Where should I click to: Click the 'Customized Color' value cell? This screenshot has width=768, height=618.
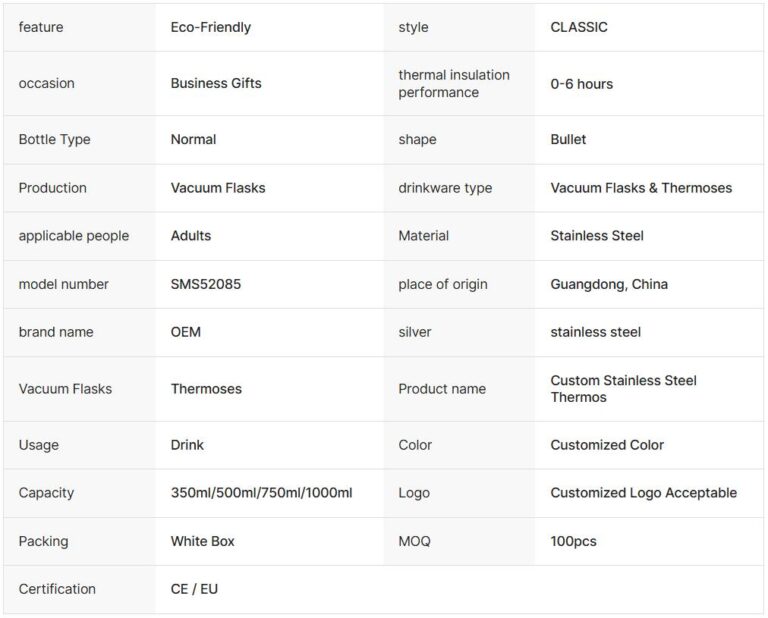click(x=607, y=445)
